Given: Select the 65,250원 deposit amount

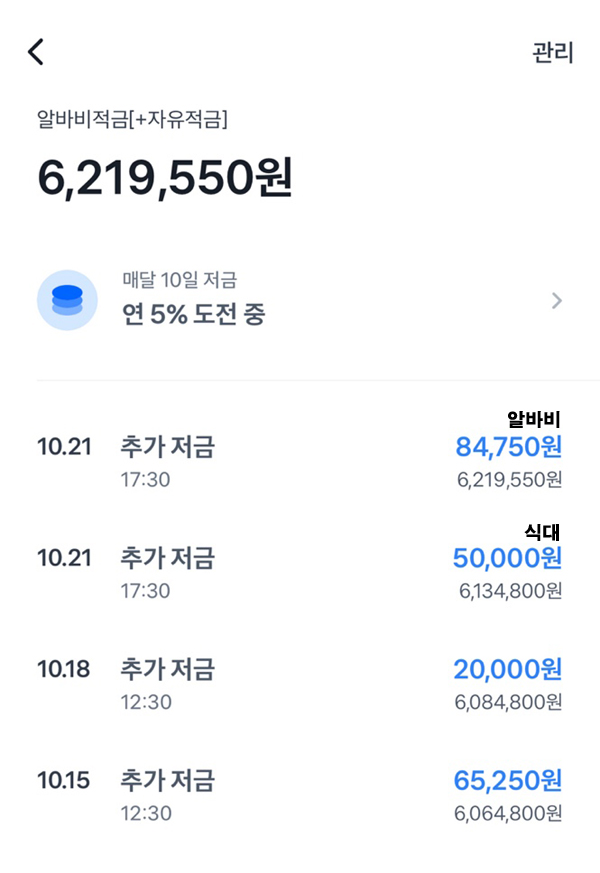Looking at the screenshot, I should tap(508, 780).
